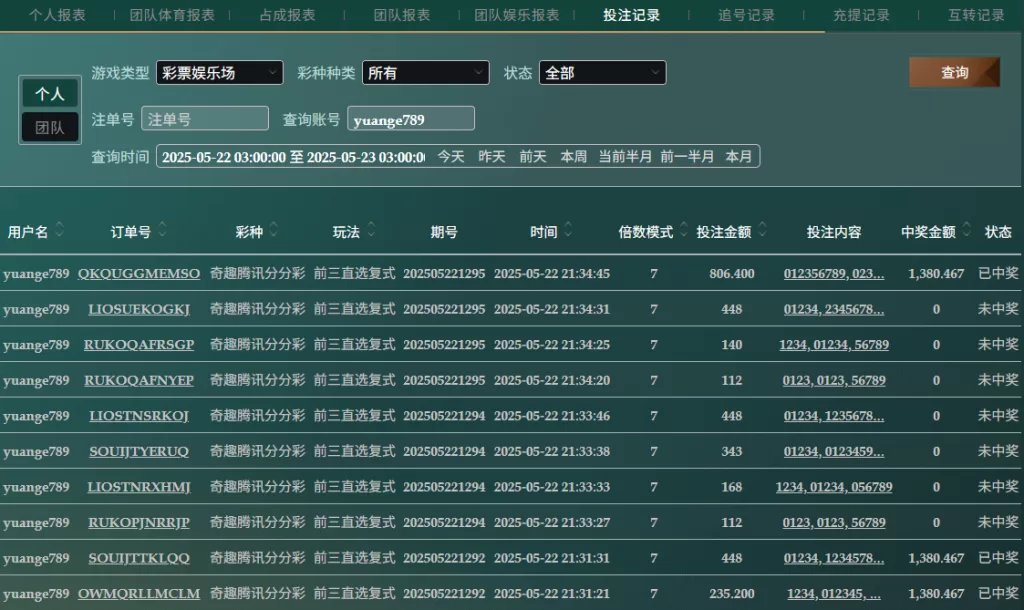
Task: Set time range to 今天
Action: click(x=451, y=157)
